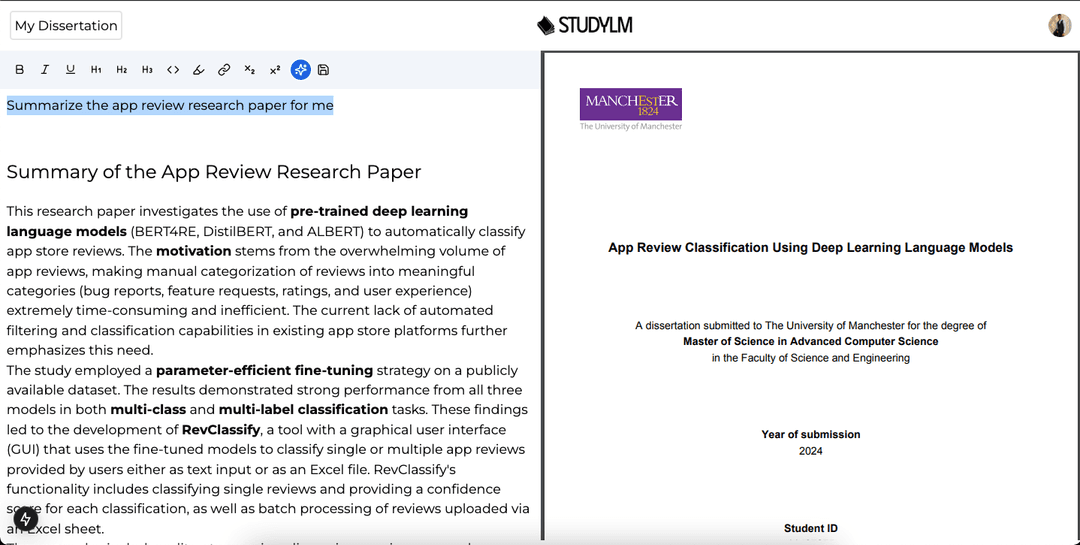Image resolution: width=1080 pixels, height=545 pixels.
Task: Activate the AI sparkle assistant button
Action: tap(300, 70)
